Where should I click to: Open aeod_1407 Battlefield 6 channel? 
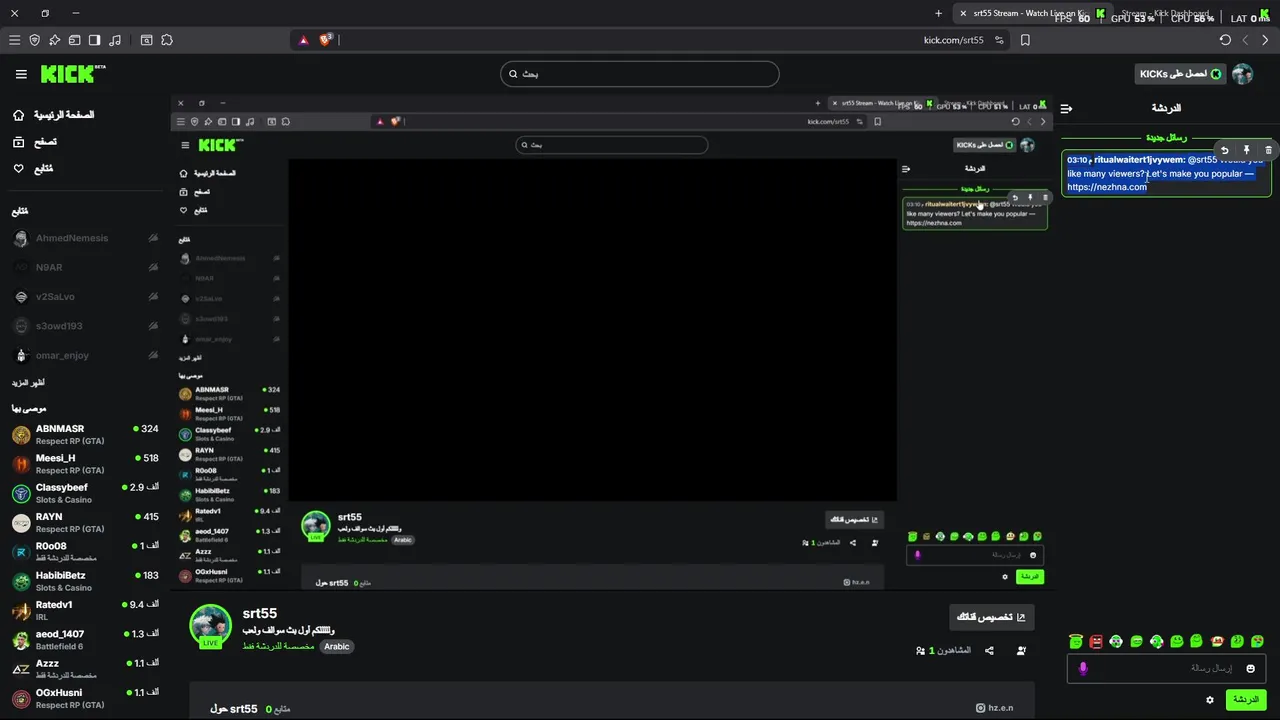tap(85, 640)
